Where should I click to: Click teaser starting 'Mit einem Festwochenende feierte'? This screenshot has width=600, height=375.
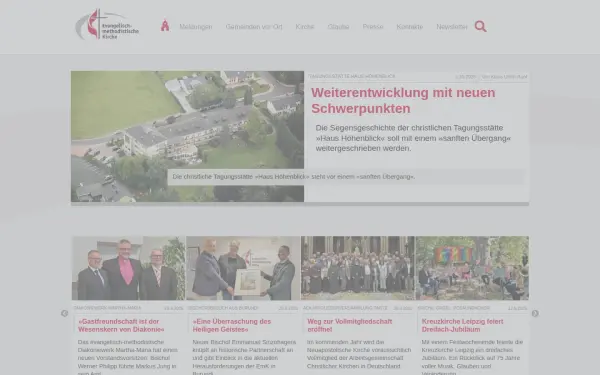click(472, 358)
